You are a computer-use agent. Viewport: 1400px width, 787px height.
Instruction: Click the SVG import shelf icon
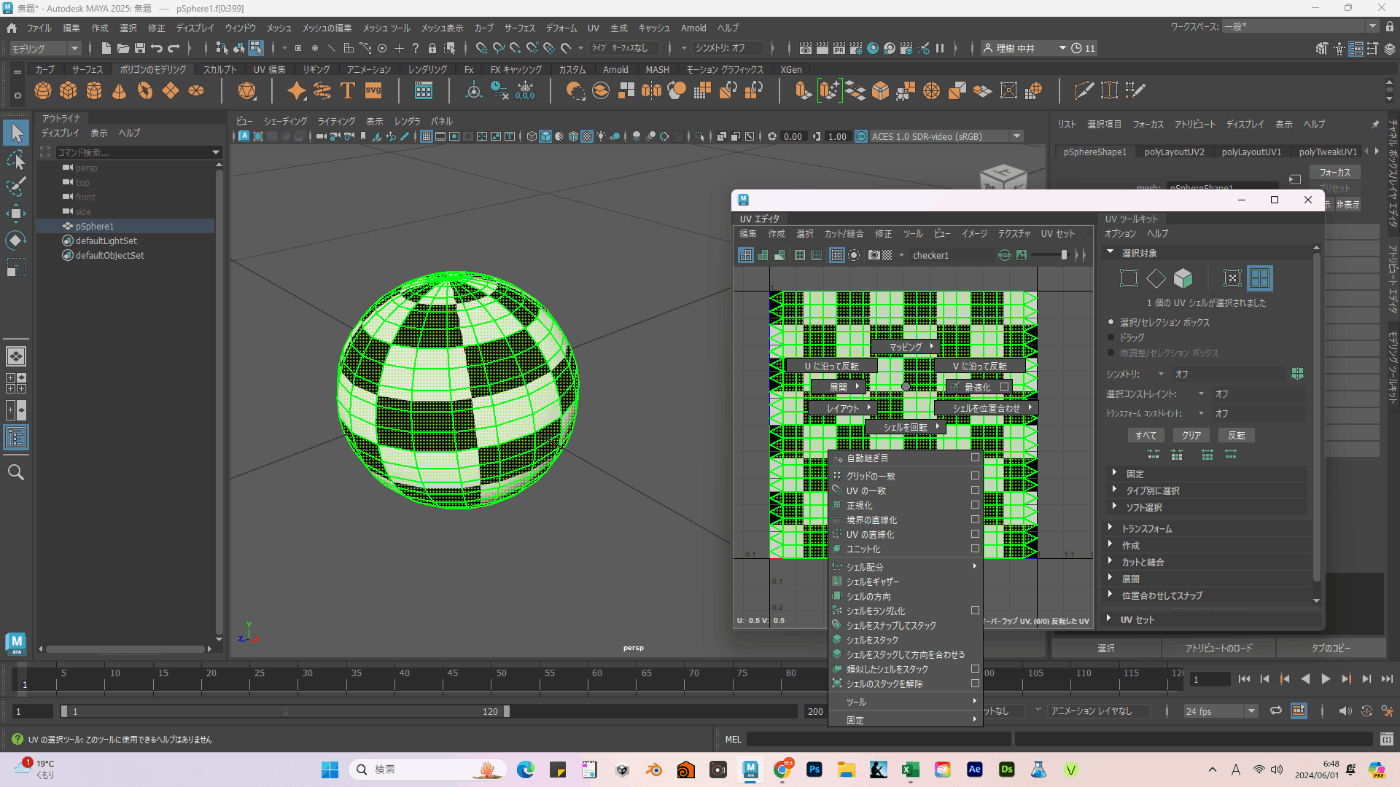[x=373, y=91]
